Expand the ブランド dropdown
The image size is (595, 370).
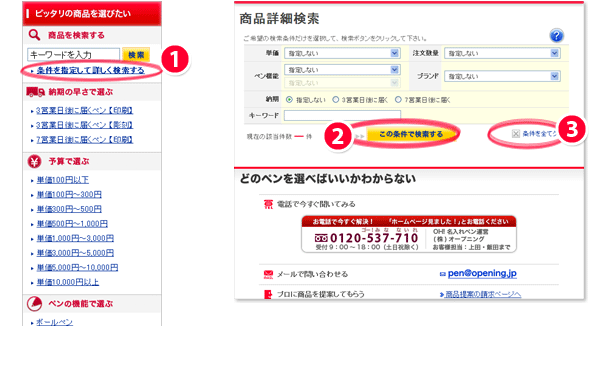point(502,76)
